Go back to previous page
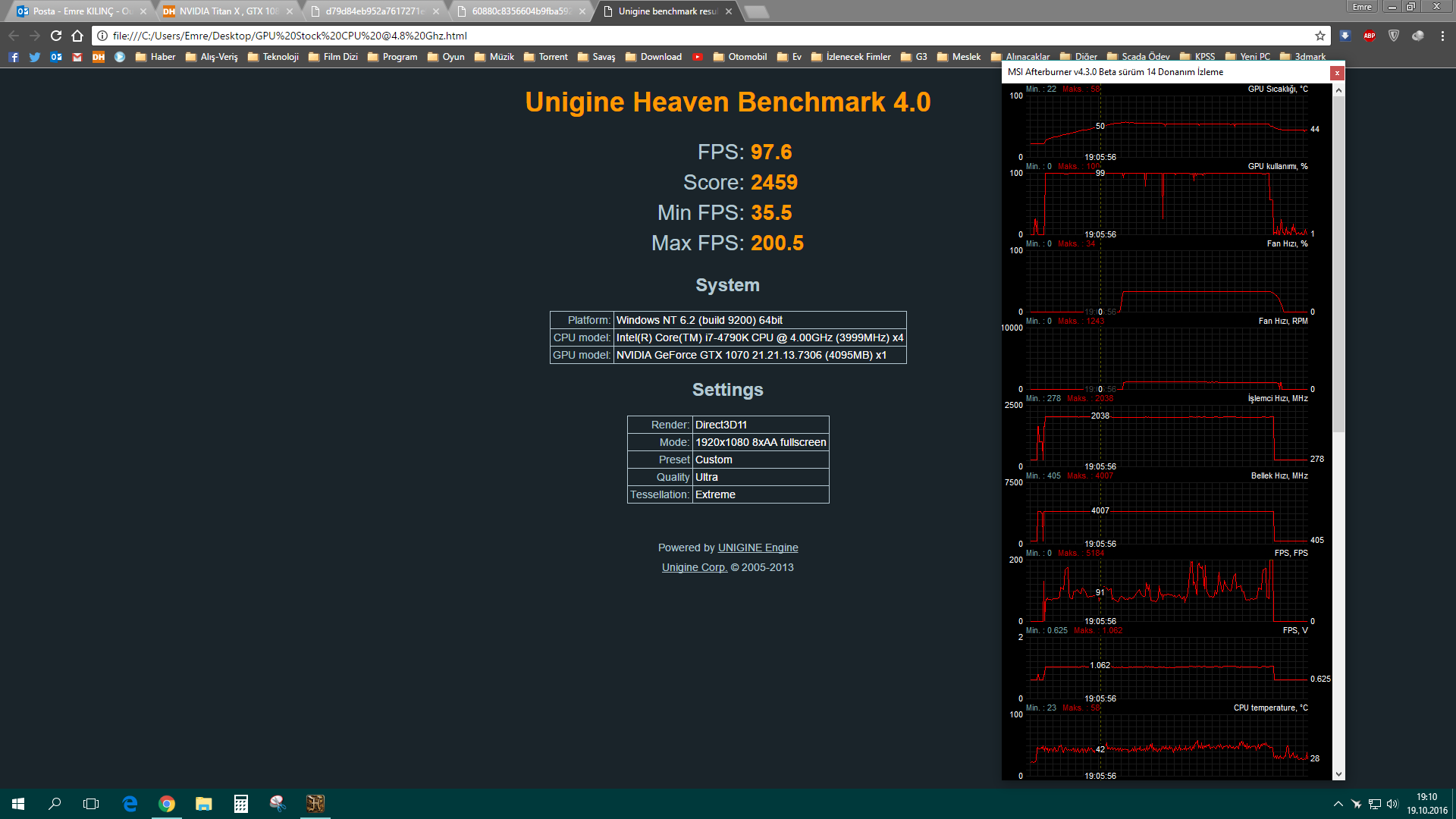 tap(14, 36)
